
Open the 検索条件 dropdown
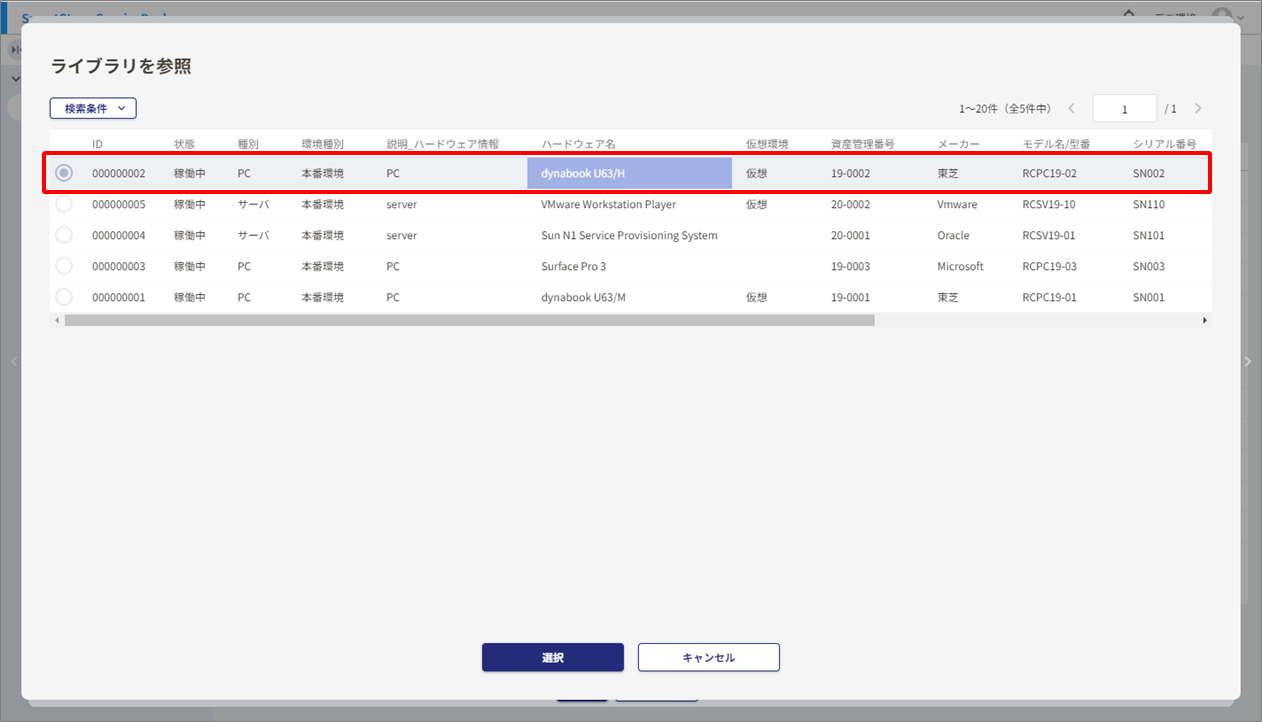[x=93, y=108]
